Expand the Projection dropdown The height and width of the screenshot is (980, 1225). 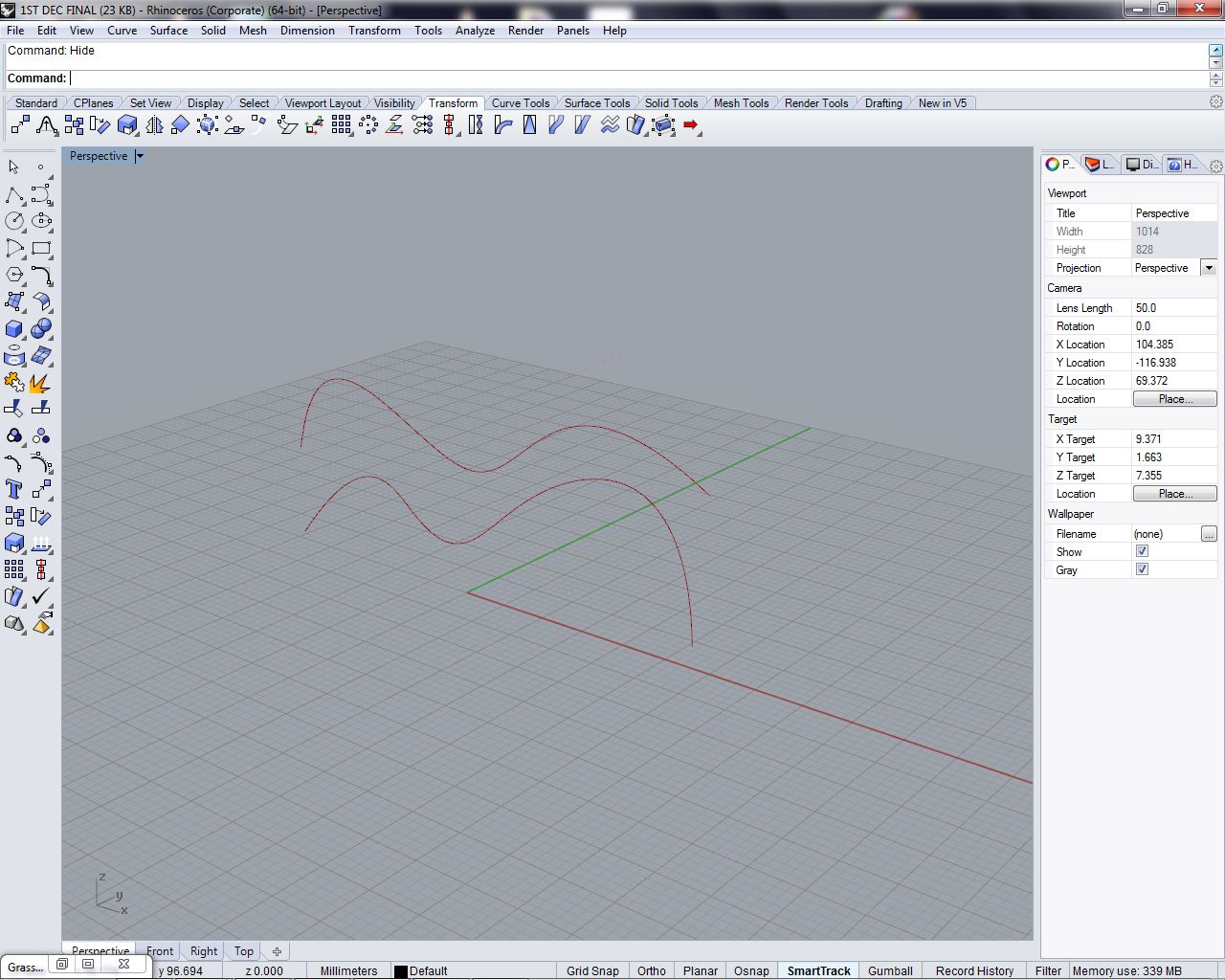(x=1209, y=268)
